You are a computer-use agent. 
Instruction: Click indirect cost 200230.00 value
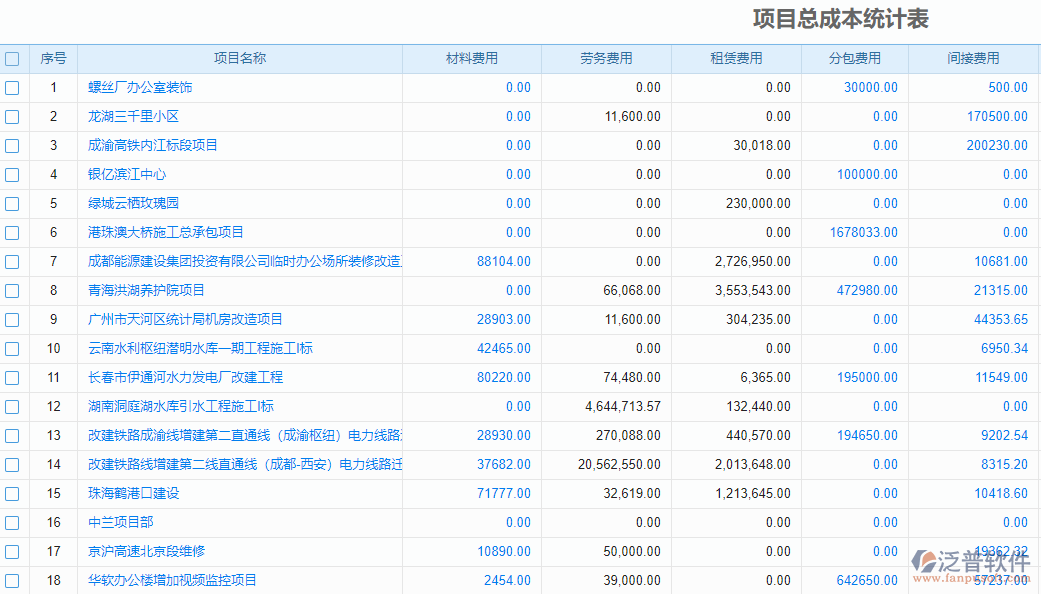tap(997, 146)
